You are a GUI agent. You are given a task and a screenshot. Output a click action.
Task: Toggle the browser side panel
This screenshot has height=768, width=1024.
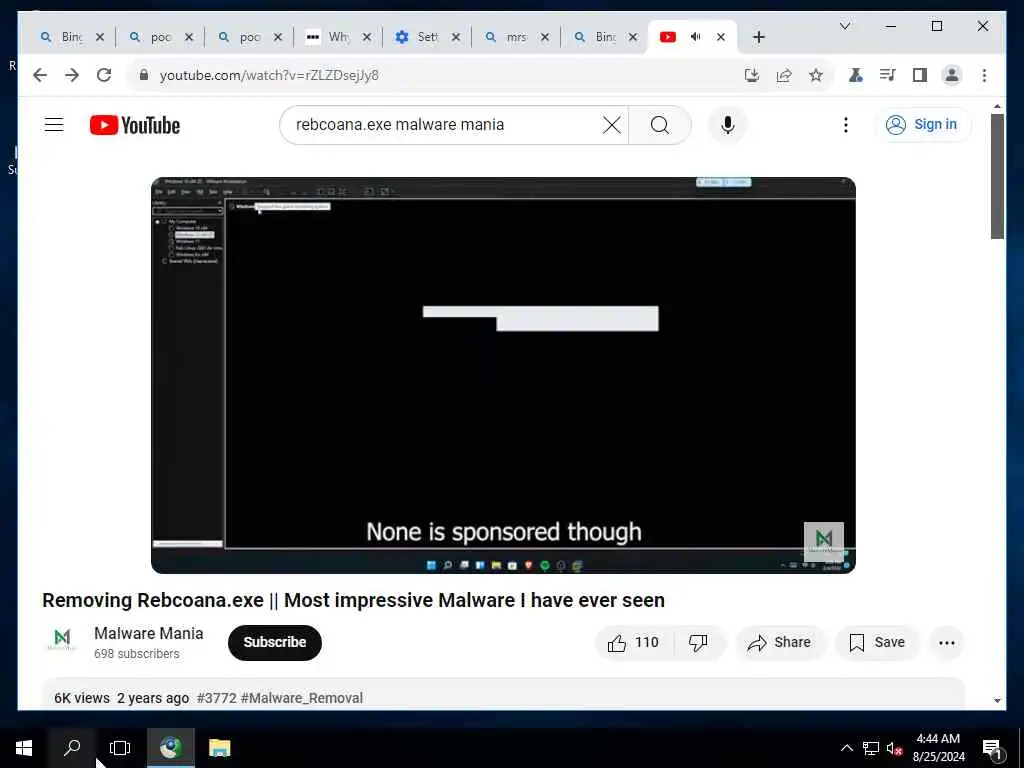point(920,75)
